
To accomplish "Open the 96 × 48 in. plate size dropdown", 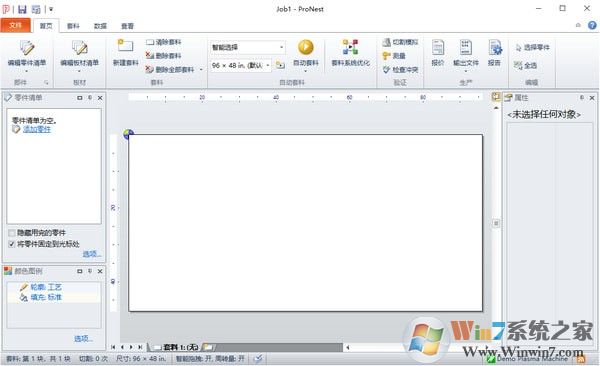I will (x=268, y=65).
